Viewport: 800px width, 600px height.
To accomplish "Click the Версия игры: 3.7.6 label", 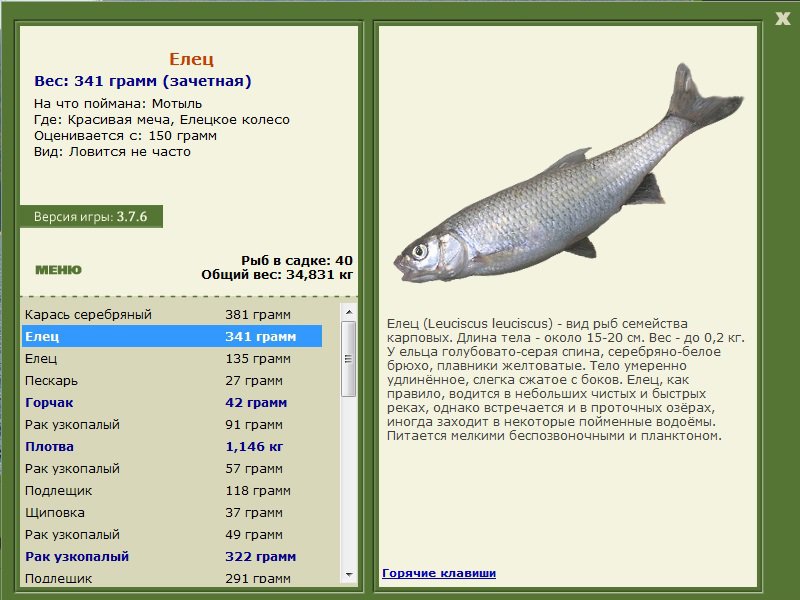I will (x=91, y=216).
